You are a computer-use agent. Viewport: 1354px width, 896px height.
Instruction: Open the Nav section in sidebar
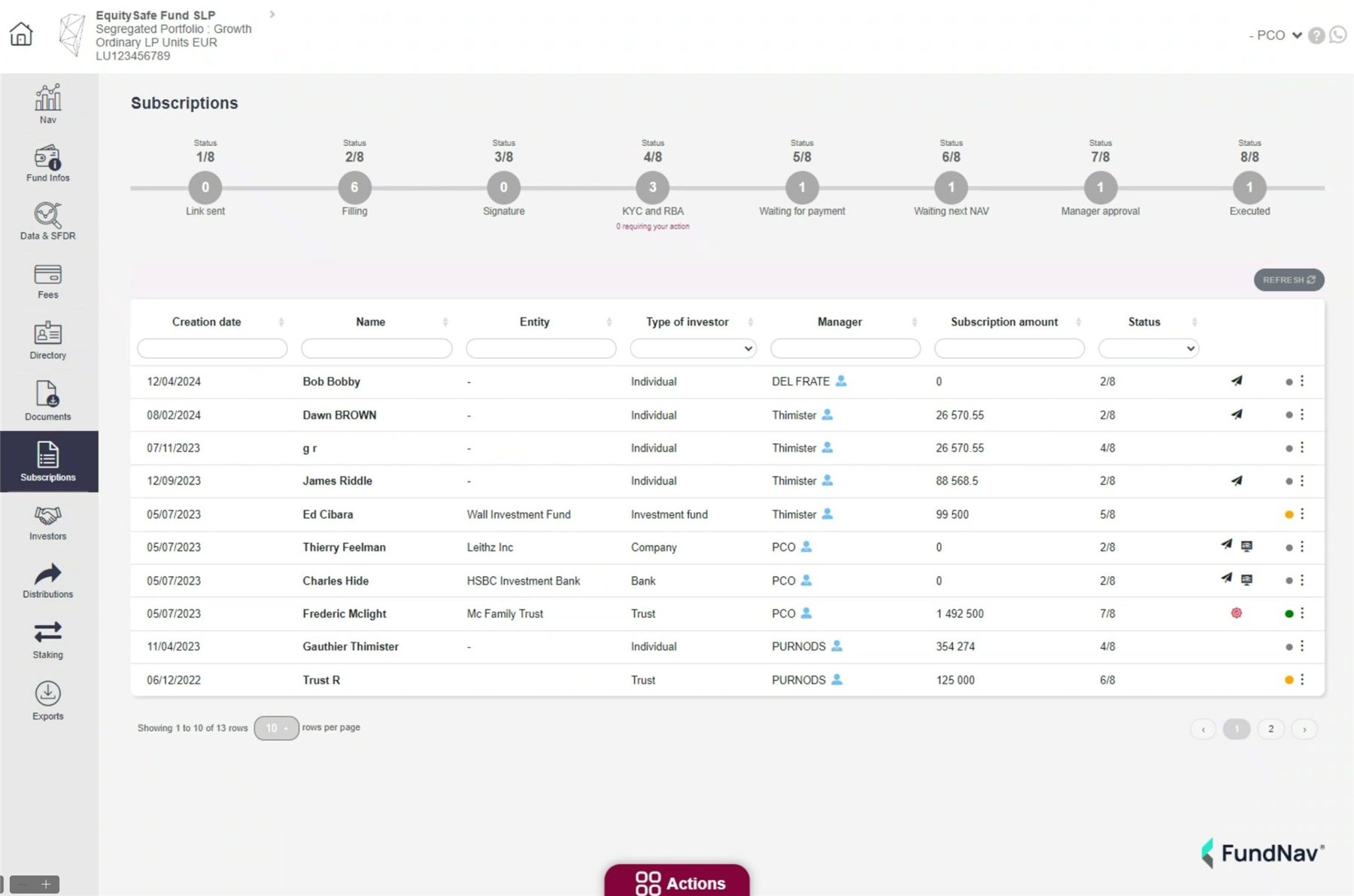click(x=48, y=104)
